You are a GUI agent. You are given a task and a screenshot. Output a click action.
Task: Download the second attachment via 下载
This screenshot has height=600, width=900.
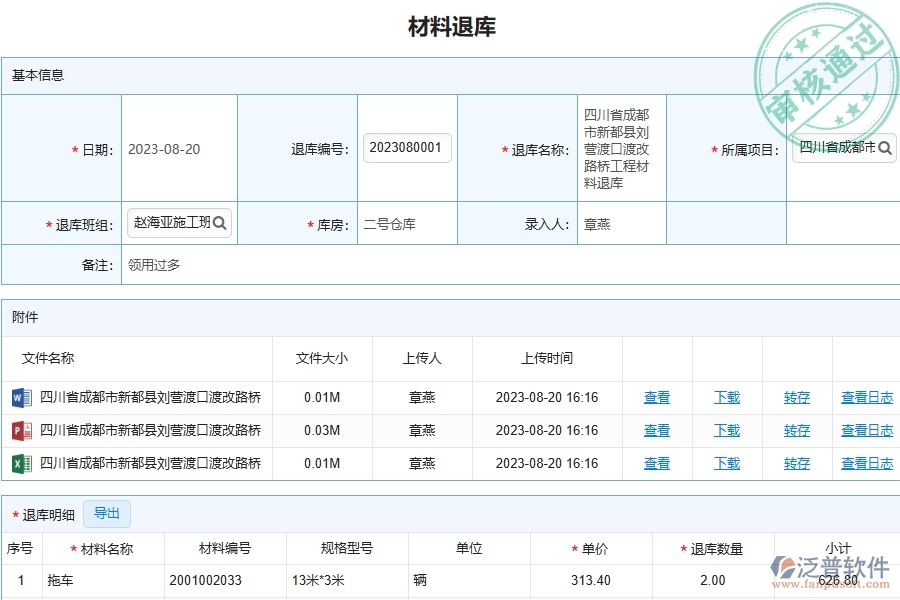tap(726, 430)
